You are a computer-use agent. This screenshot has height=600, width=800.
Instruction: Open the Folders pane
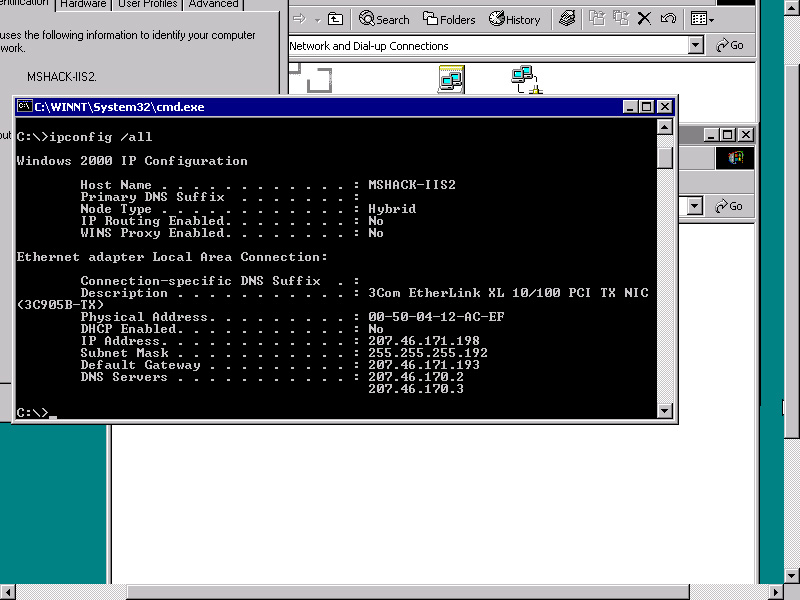pos(449,19)
